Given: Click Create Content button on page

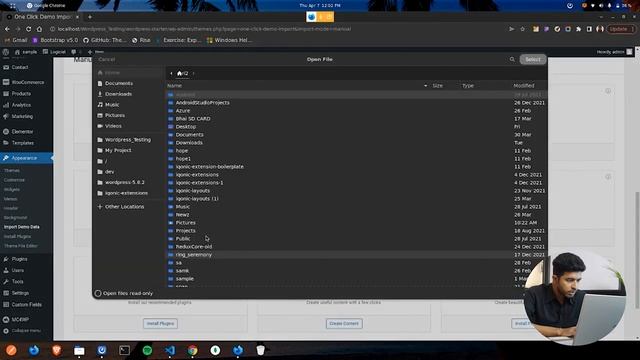Looking at the screenshot, I should click(x=344, y=323).
